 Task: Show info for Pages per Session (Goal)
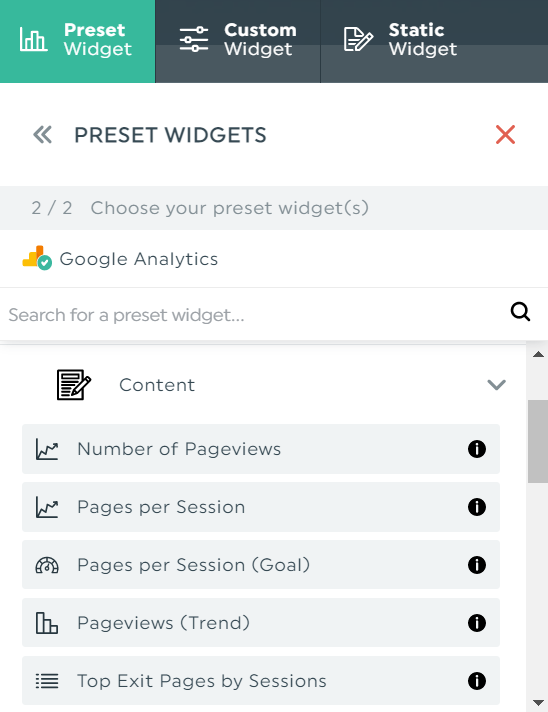[477, 565]
